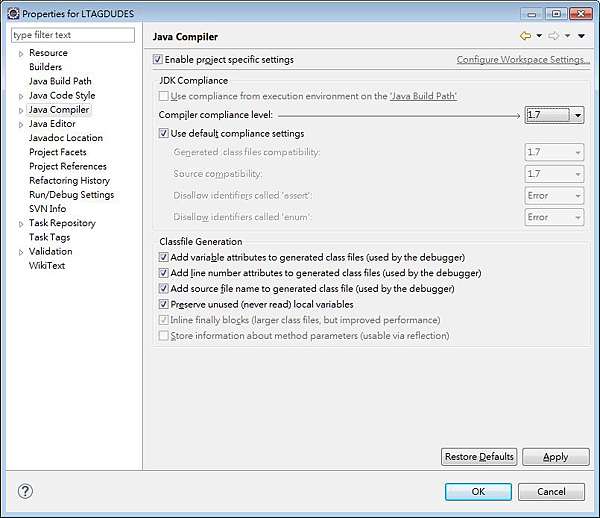Select WikiText page

(47, 265)
